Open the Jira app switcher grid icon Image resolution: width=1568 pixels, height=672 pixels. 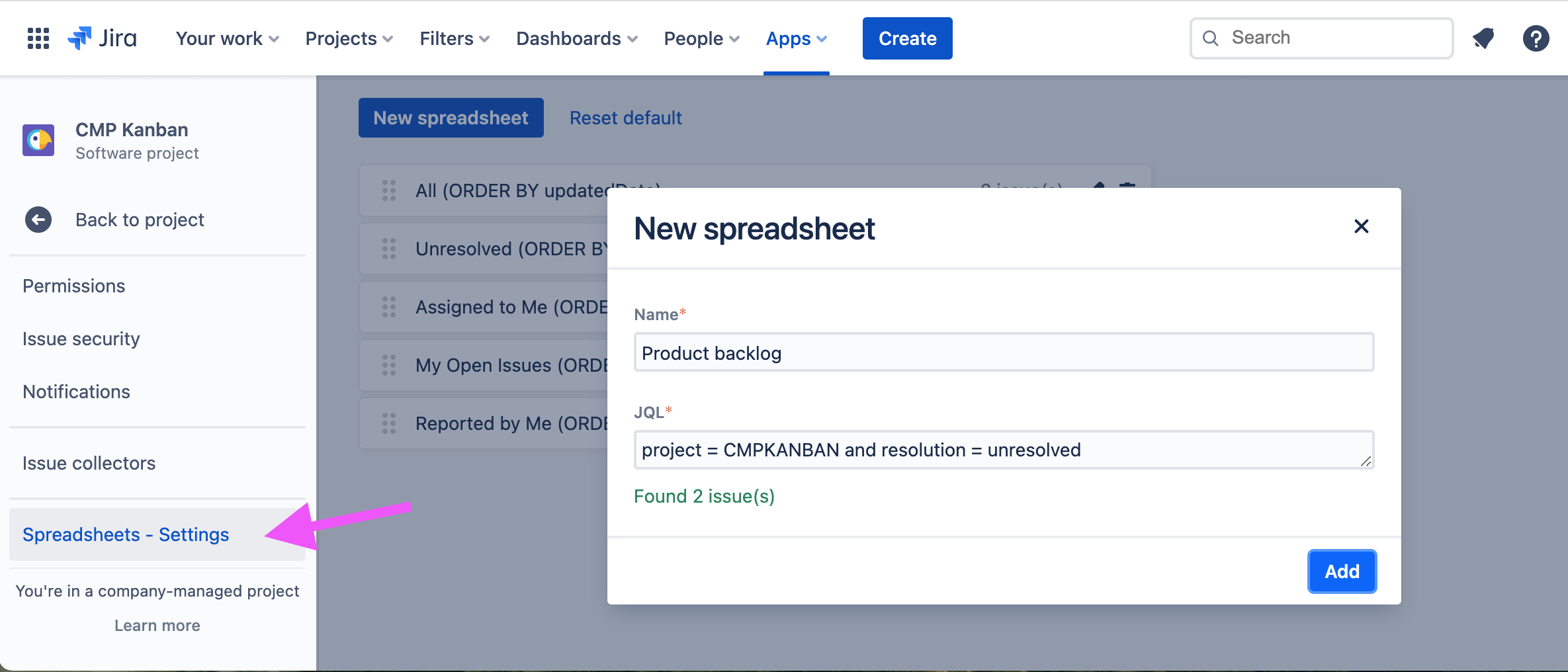(x=38, y=38)
